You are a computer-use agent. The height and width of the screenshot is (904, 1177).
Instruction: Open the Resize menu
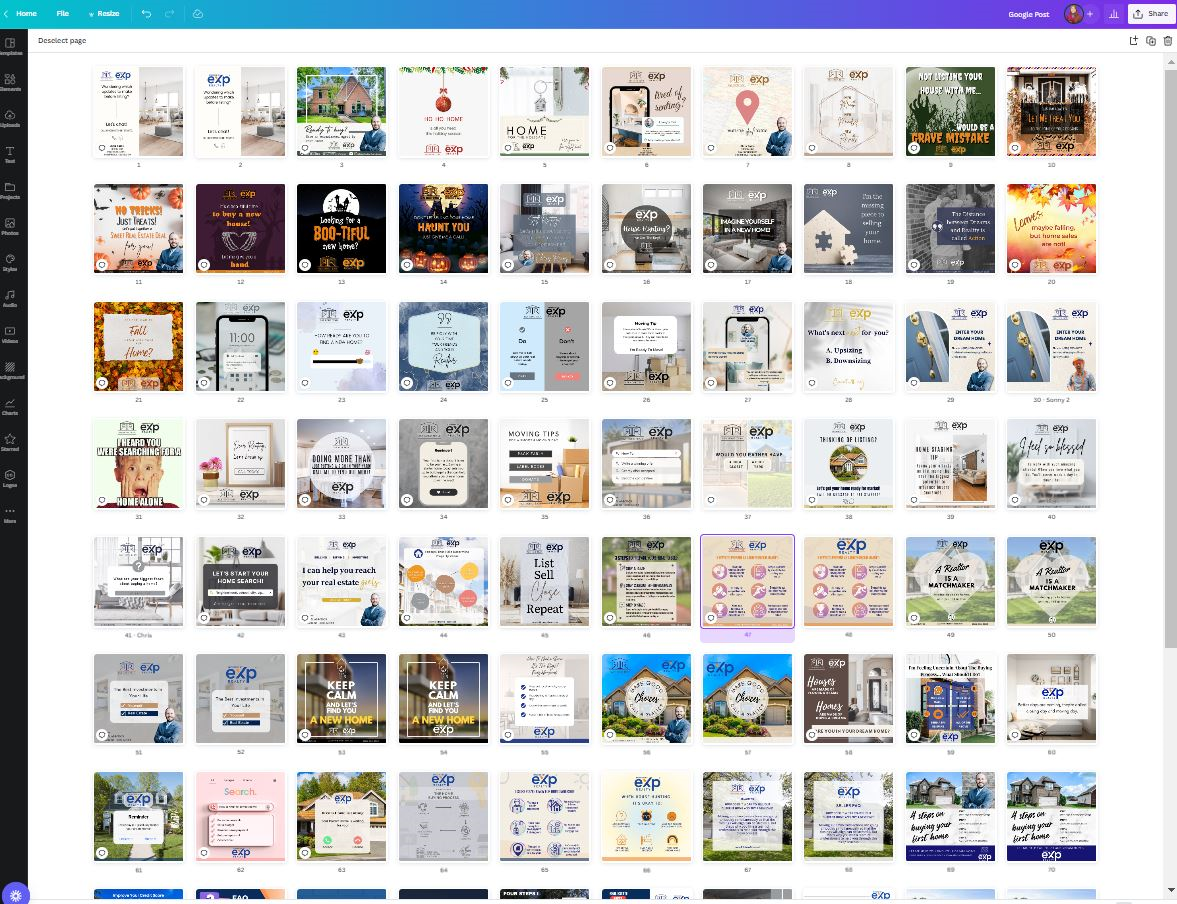104,14
